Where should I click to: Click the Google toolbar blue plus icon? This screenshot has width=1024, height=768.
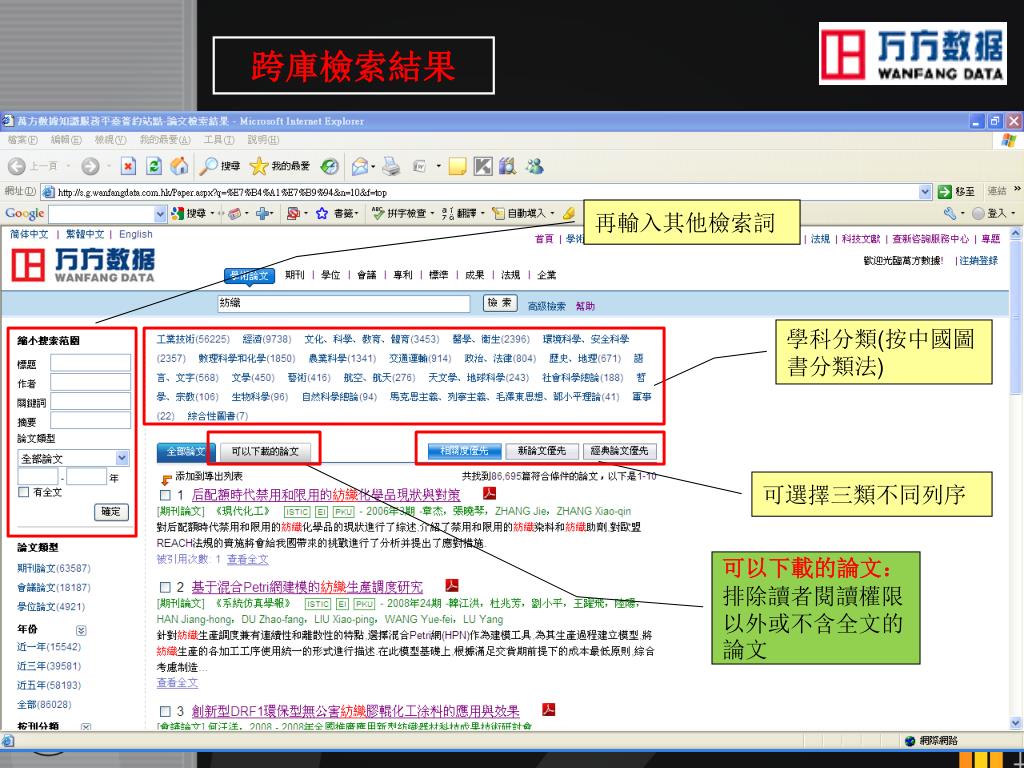pyautogui.click(x=263, y=214)
